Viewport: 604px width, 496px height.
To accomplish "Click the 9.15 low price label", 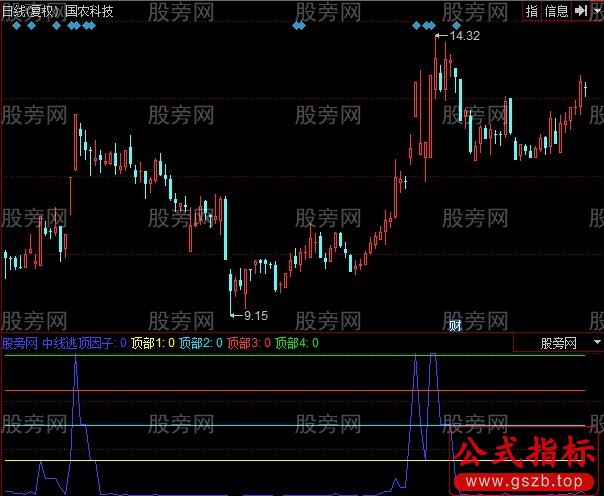I will (255, 316).
